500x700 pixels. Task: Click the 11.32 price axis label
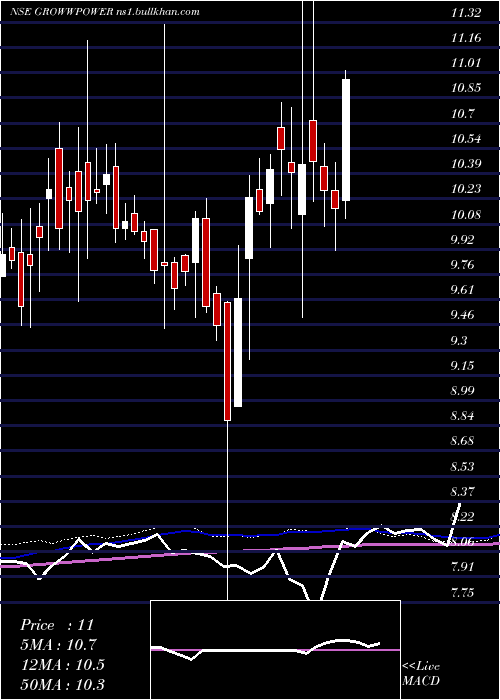click(x=466, y=12)
